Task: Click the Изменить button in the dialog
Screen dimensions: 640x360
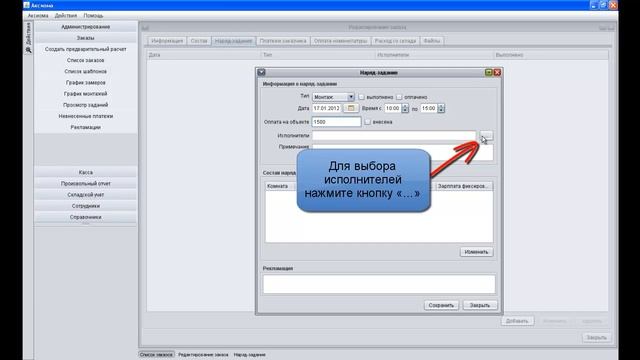Action: [x=476, y=252]
